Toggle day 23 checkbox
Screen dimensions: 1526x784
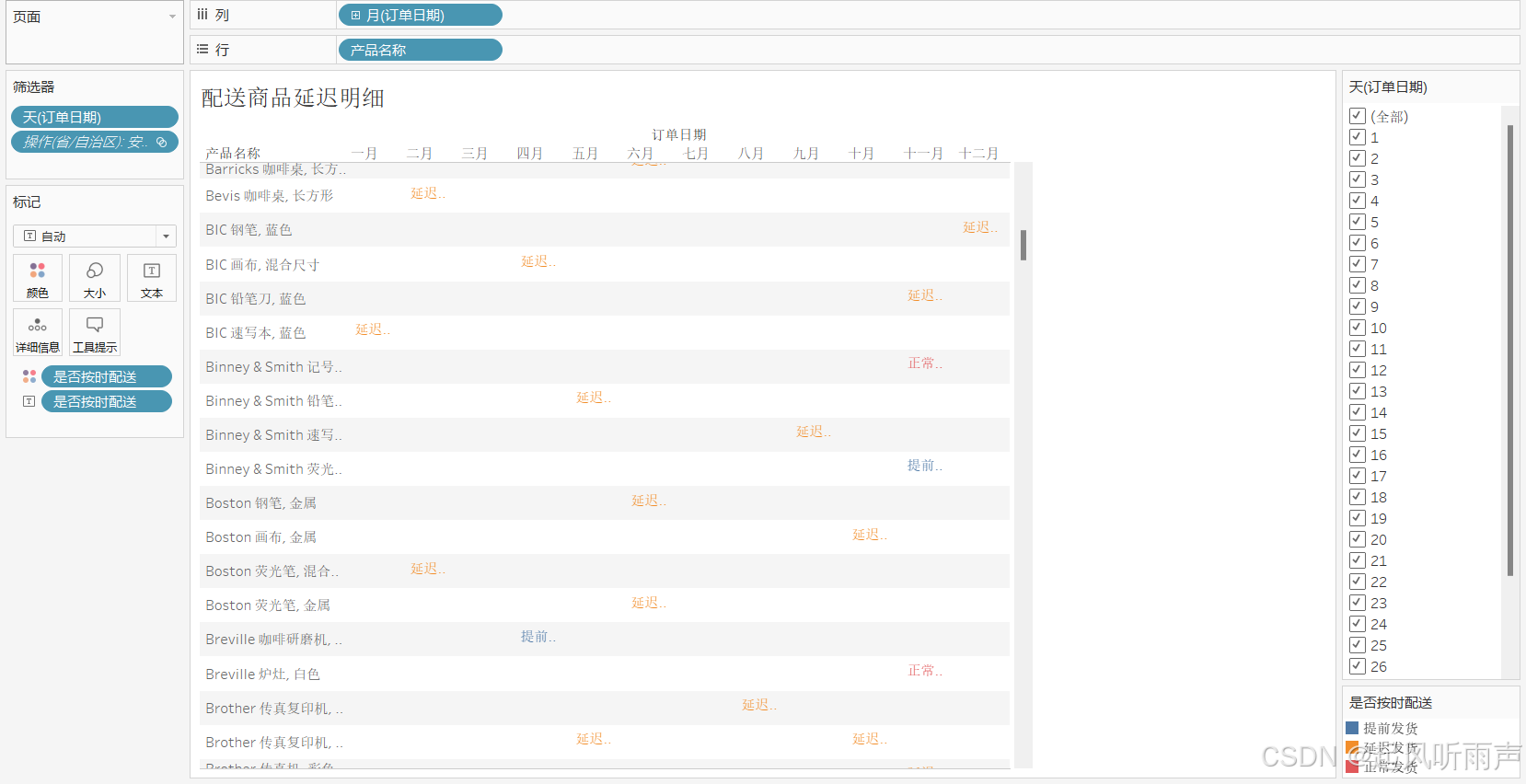(1358, 603)
